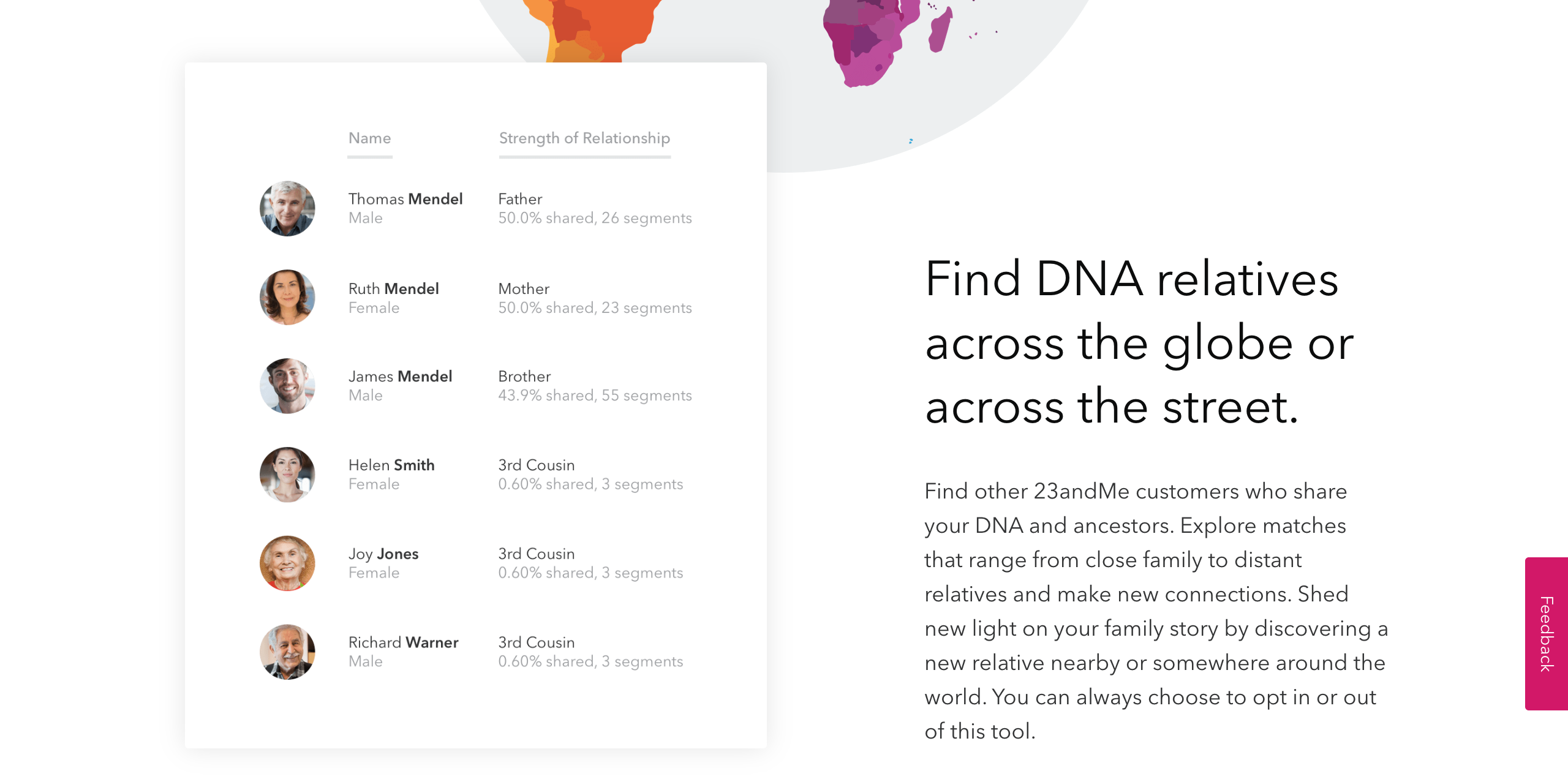Select the Name column header

[x=369, y=138]
